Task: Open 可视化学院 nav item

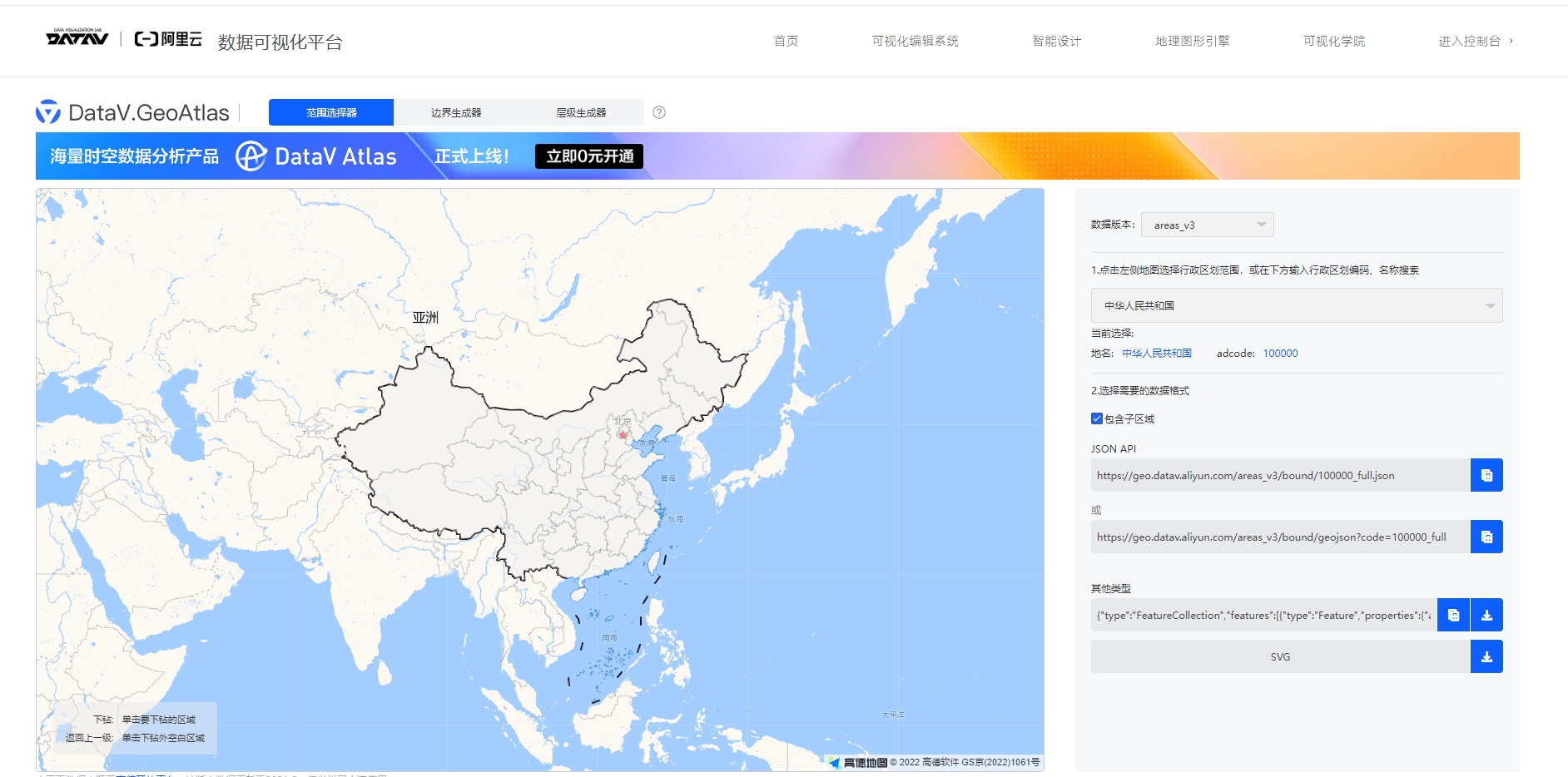Action: click(x=1334, y=41)
